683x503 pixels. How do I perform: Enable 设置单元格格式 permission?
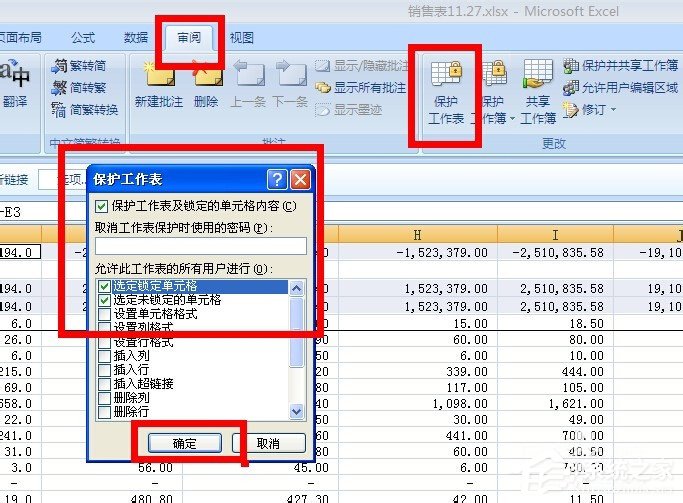104,314
